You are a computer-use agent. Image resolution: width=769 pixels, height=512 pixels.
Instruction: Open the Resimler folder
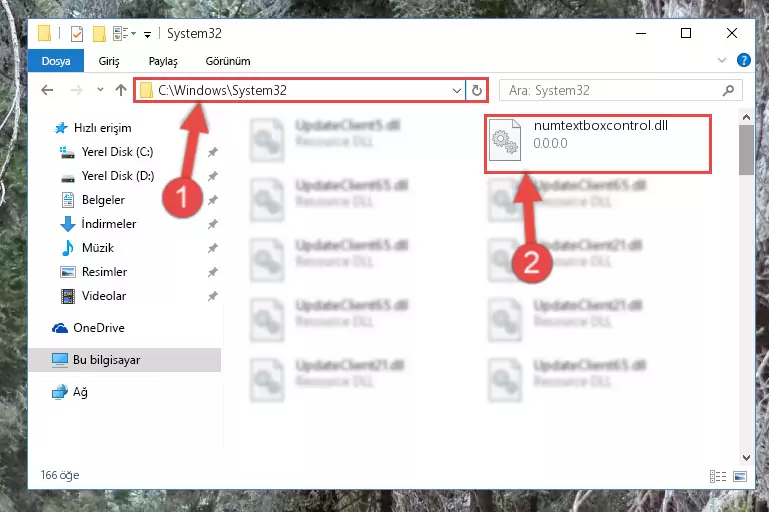94,272
